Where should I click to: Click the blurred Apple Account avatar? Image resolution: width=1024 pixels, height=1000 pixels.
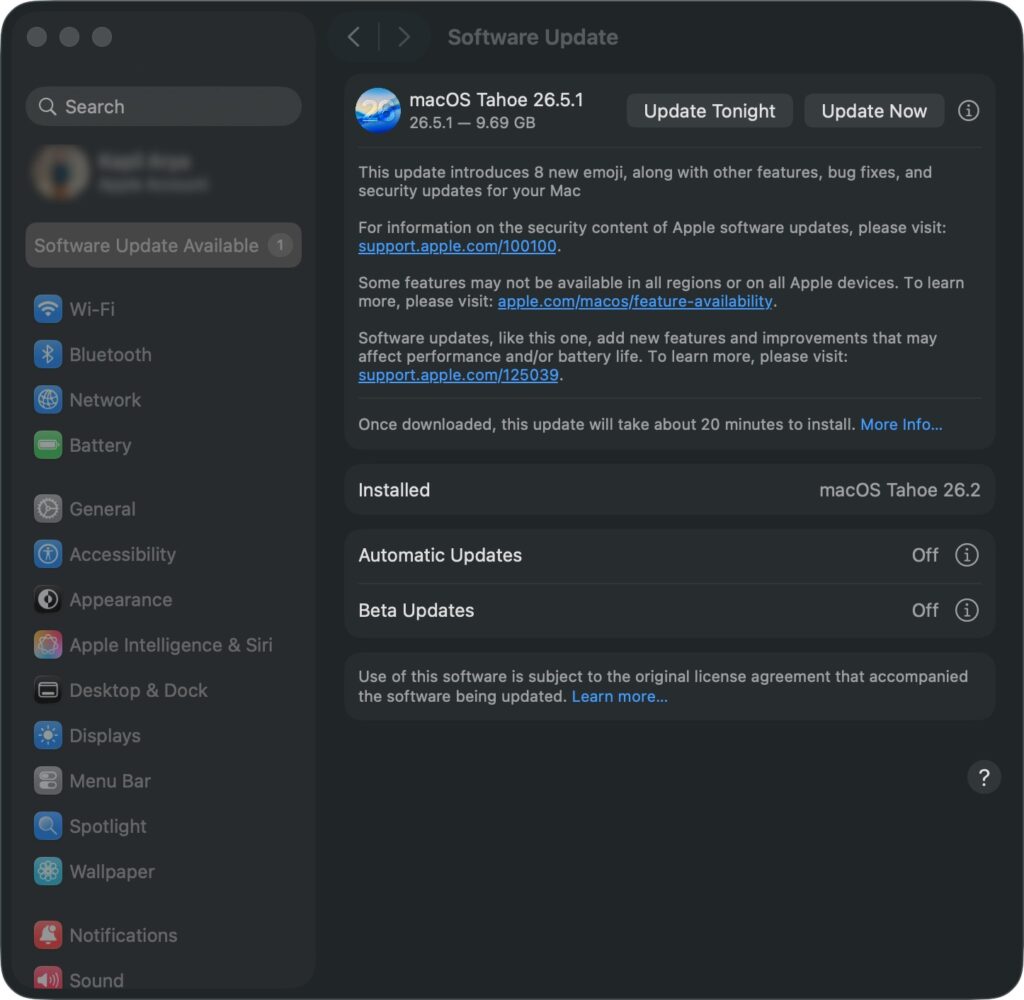pos(61,172)
